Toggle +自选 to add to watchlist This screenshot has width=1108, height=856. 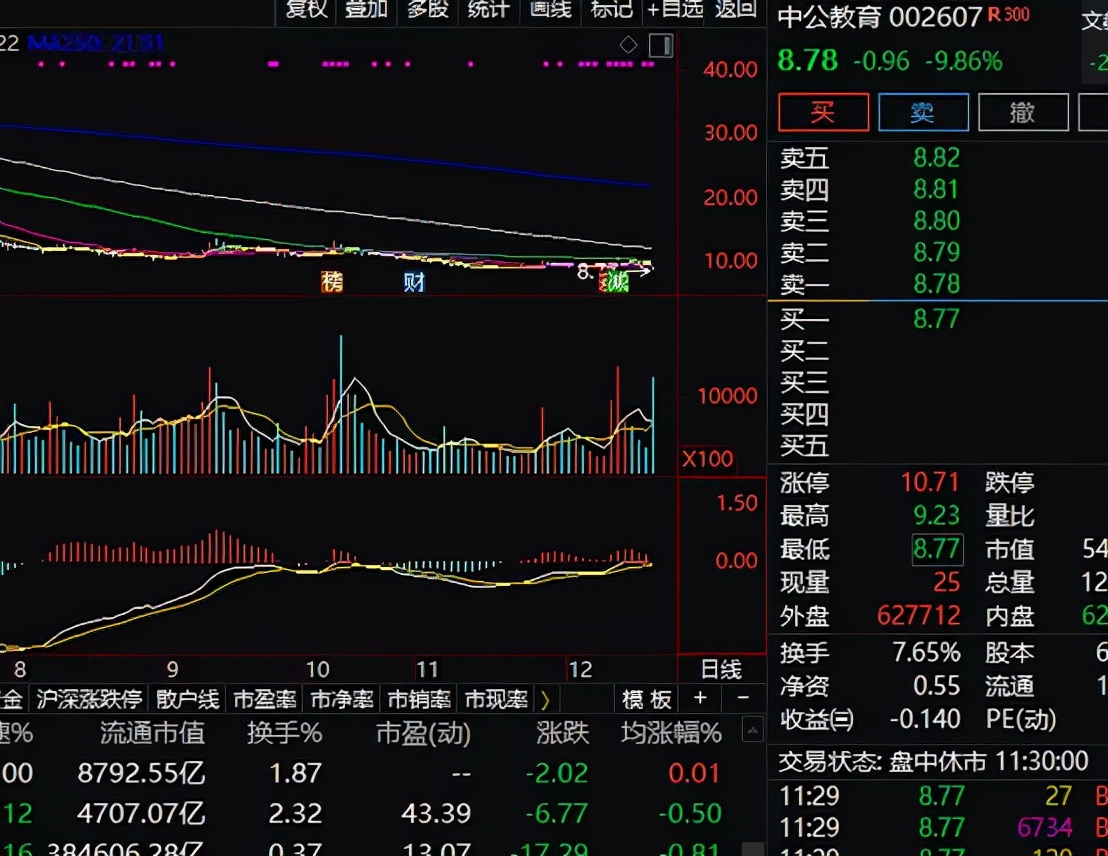pyautogui.click(x=675, y=10)
